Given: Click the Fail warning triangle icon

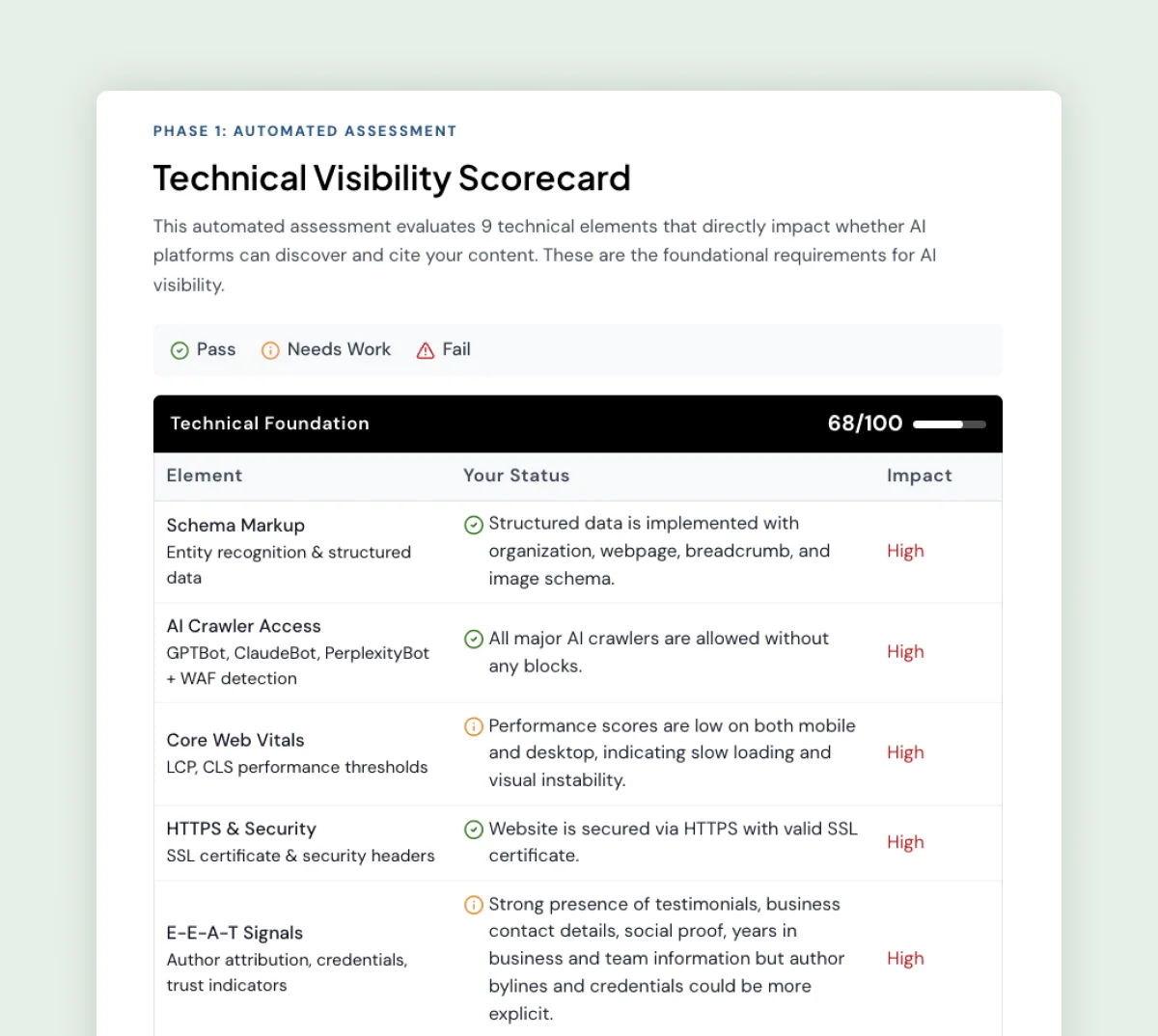Looking at the screenshot, I should pyautogui.click(x=426, y=350).
